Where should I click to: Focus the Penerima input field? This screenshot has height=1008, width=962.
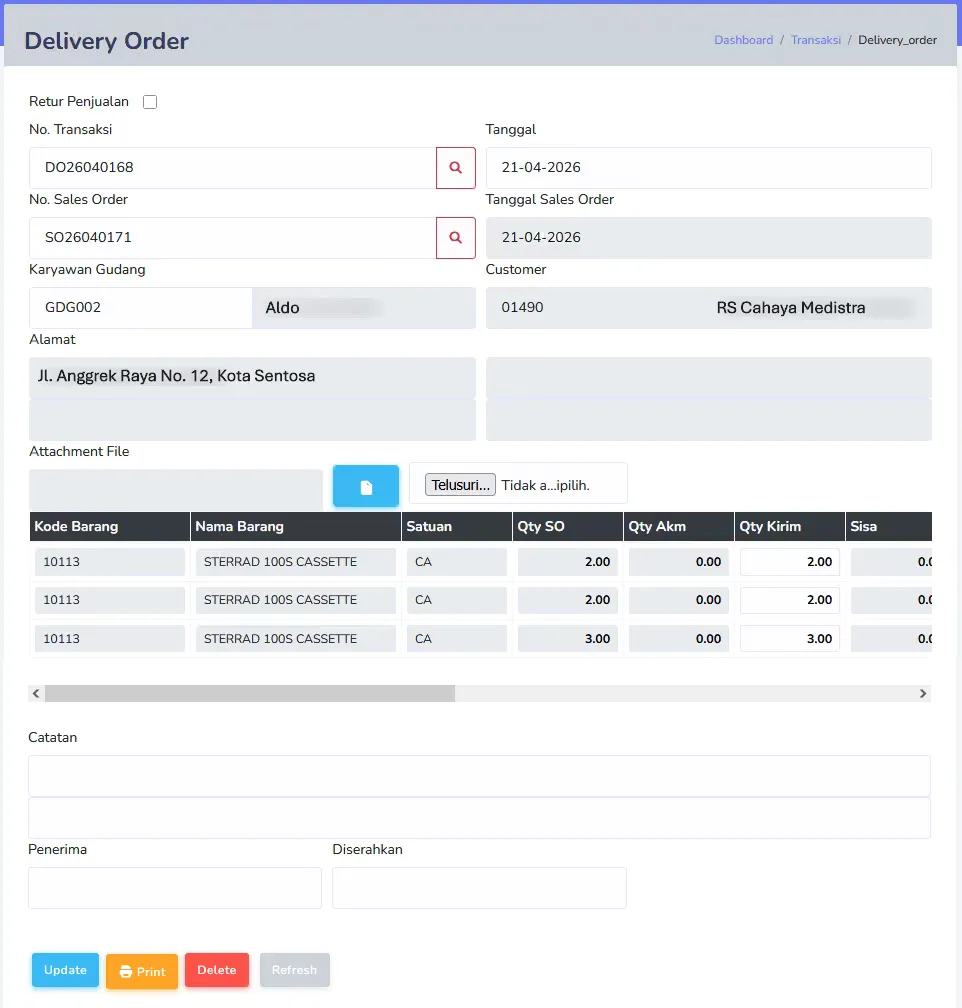point(175,888)
